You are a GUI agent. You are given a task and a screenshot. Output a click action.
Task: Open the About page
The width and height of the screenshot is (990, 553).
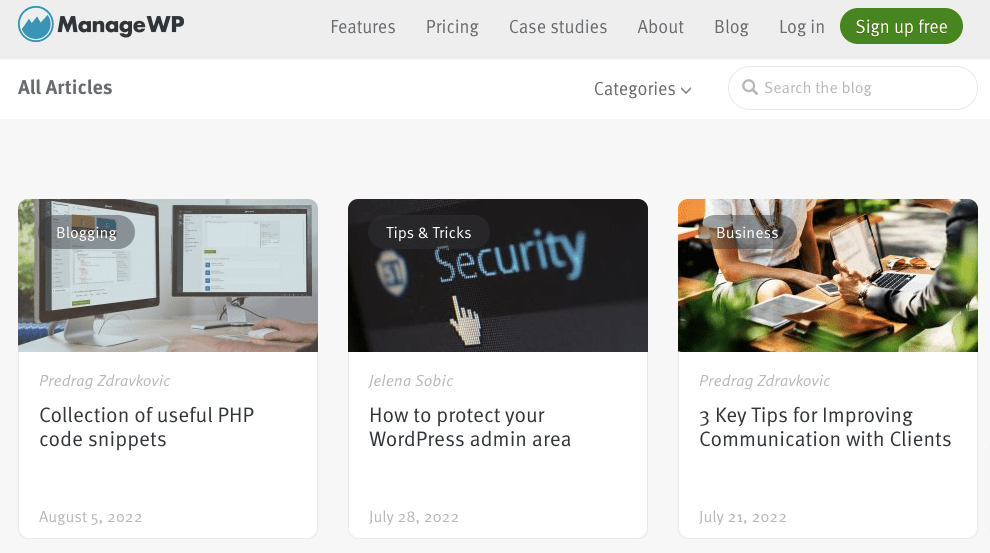click(661, 27)
